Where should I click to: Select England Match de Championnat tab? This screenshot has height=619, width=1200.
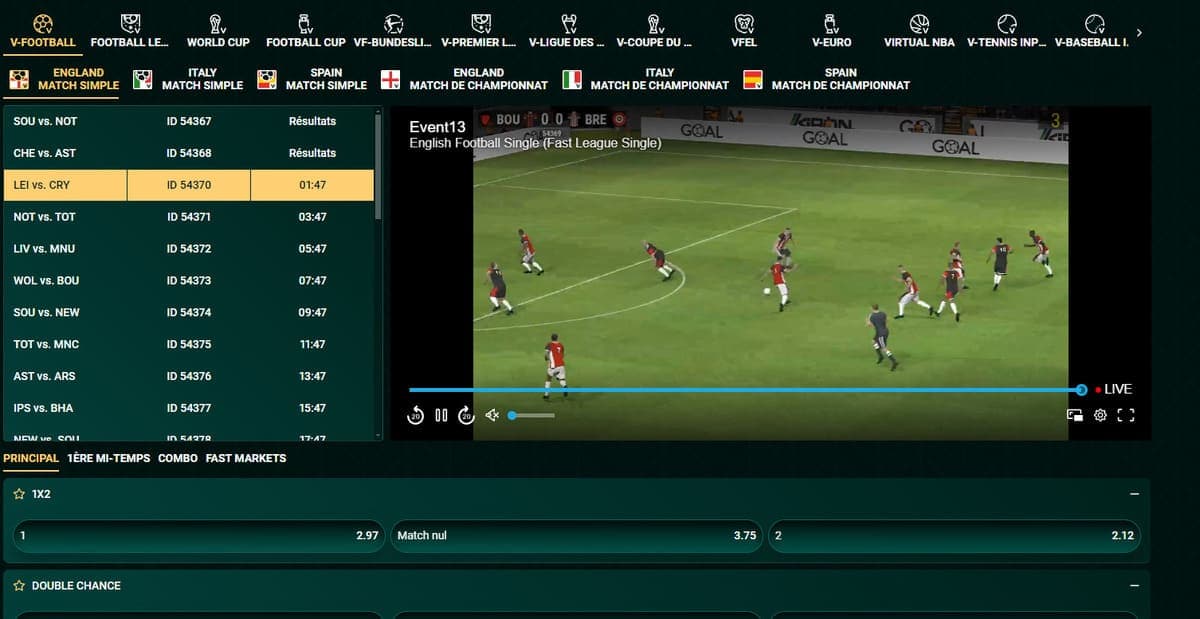(465, 79)
